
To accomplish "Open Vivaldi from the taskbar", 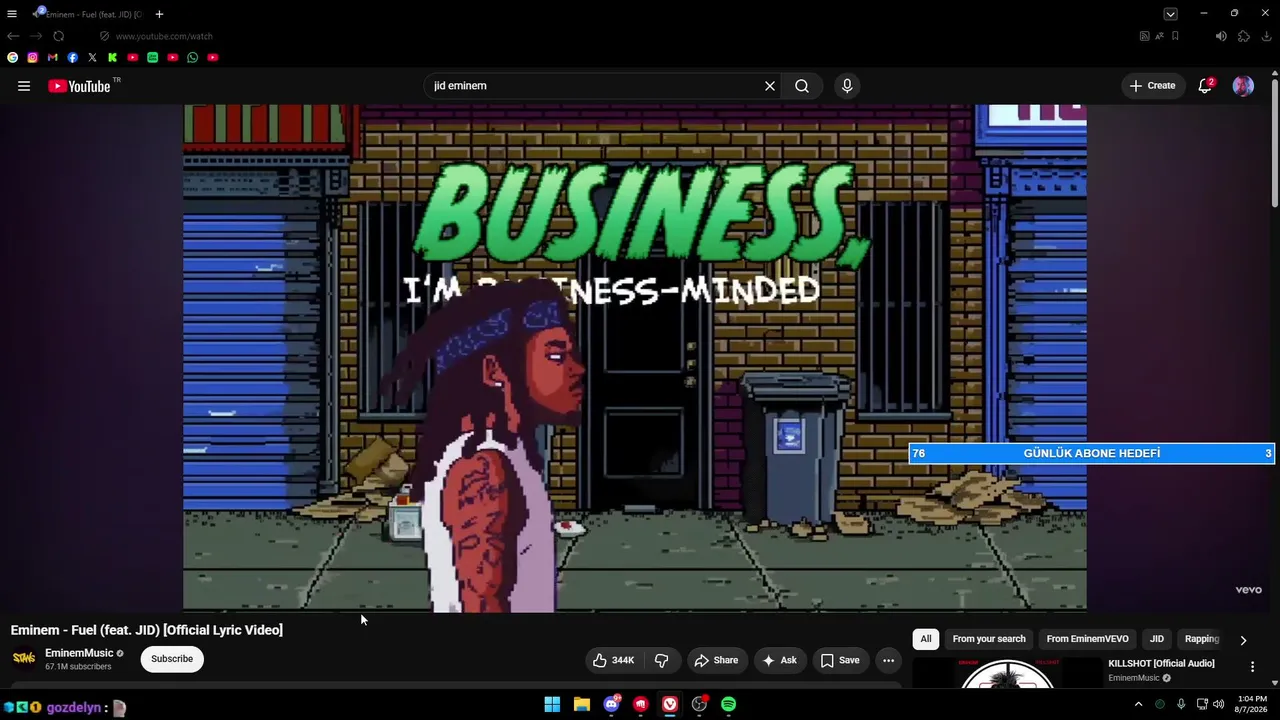I will coord(670,705).
